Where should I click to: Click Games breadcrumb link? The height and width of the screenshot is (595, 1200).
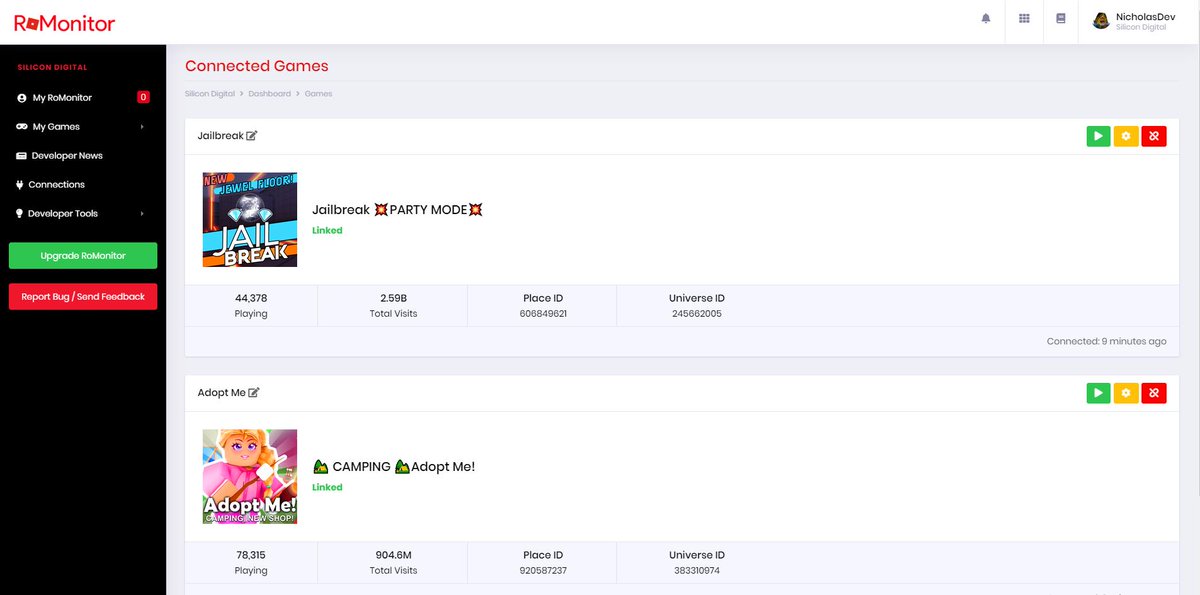pyautogui.click(x=318, y=93)
